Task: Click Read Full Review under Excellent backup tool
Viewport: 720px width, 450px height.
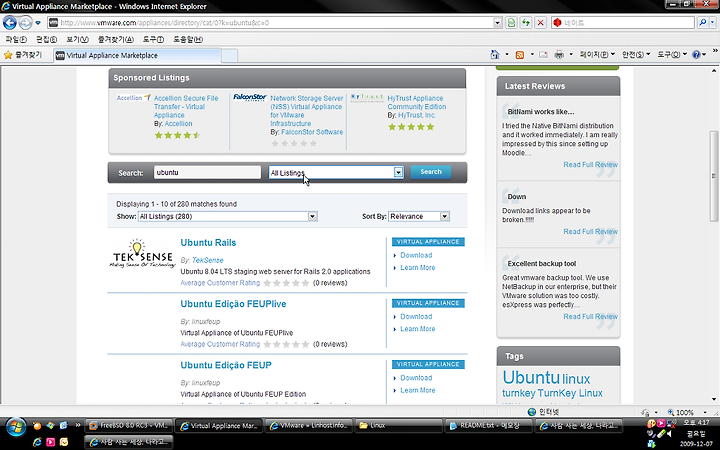Action: click(590, 317)
